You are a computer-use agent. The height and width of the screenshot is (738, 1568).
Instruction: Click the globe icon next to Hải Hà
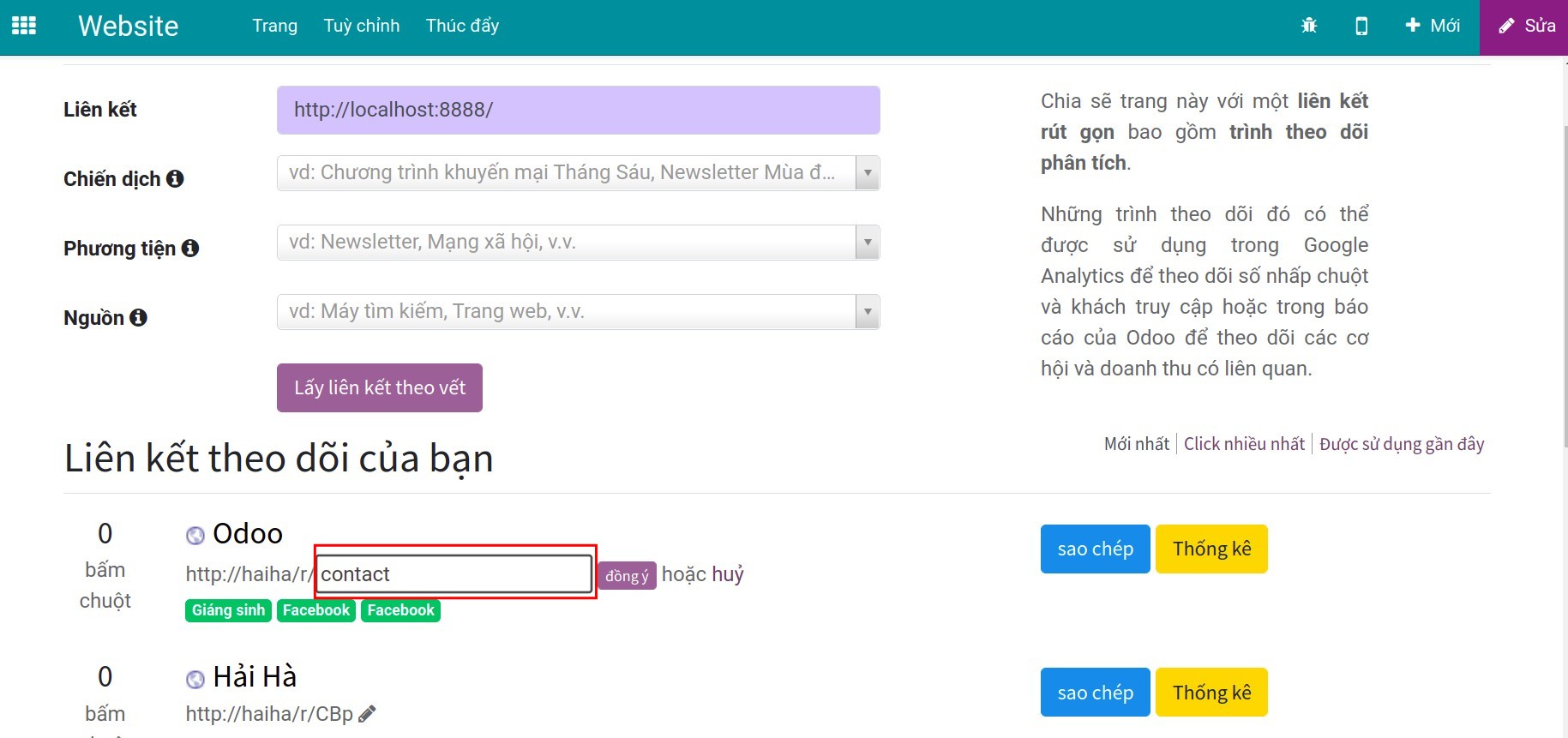(195, 679)
